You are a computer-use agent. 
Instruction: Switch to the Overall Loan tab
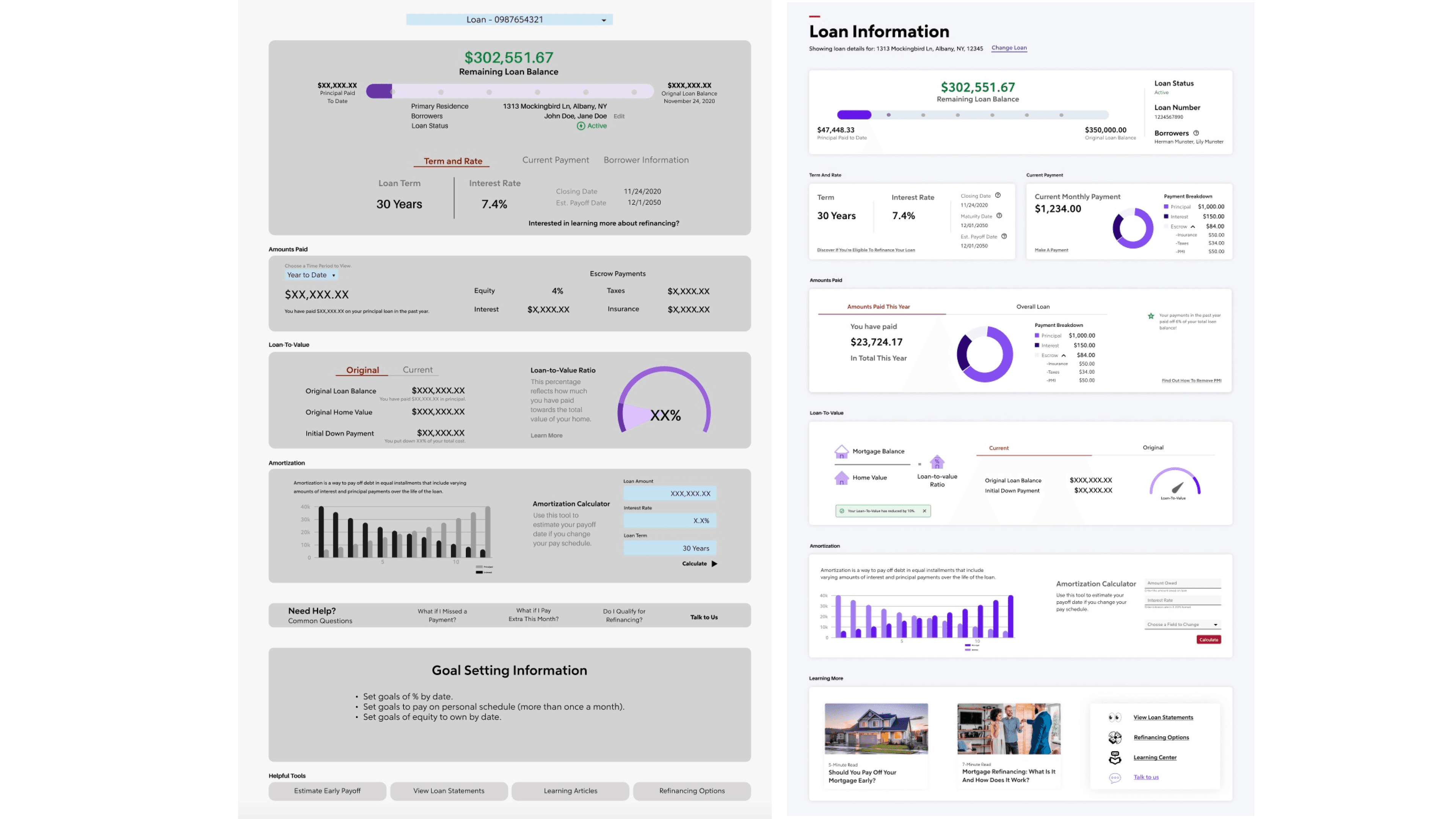[1032, 307]
